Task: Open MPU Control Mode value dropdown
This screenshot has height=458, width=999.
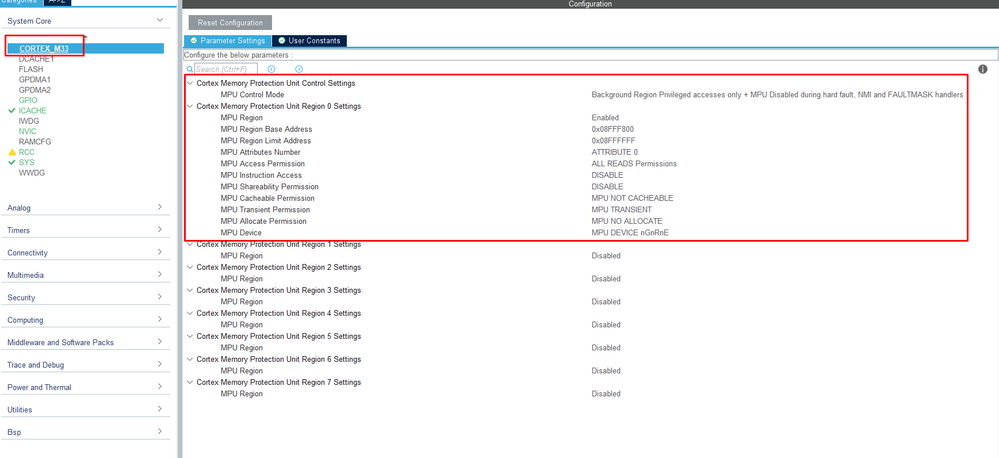Action: [777, 94]
